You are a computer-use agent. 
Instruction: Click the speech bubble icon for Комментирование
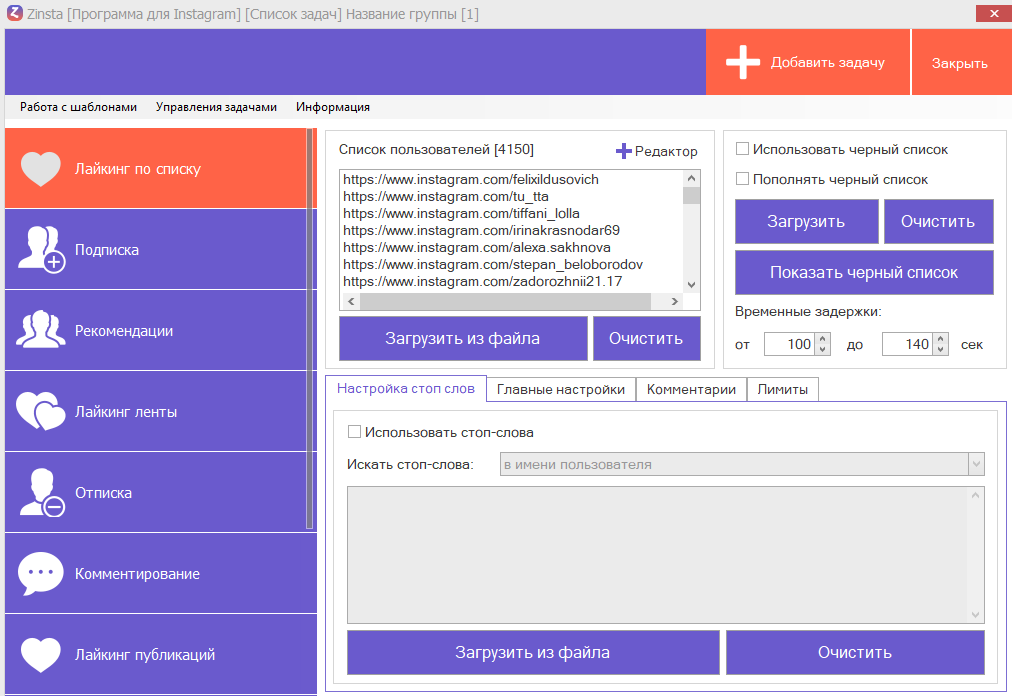(x=41, y=573)
